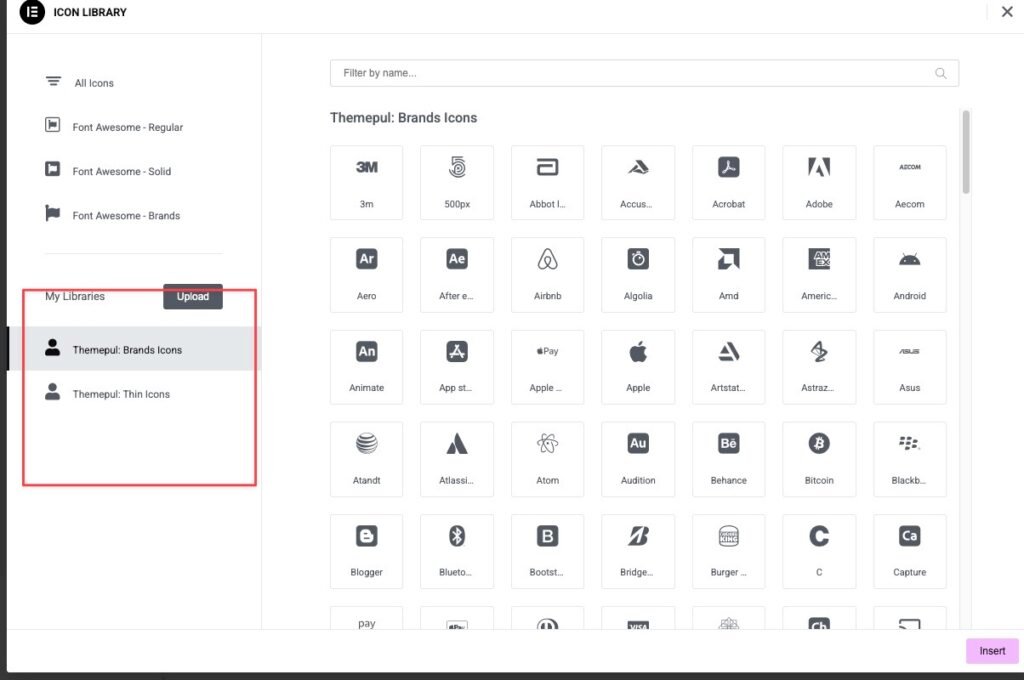Pick the Bridgestone icon
Image resolution: width=1024 pixels, height=680 pixels.
(x=638, y=551)
